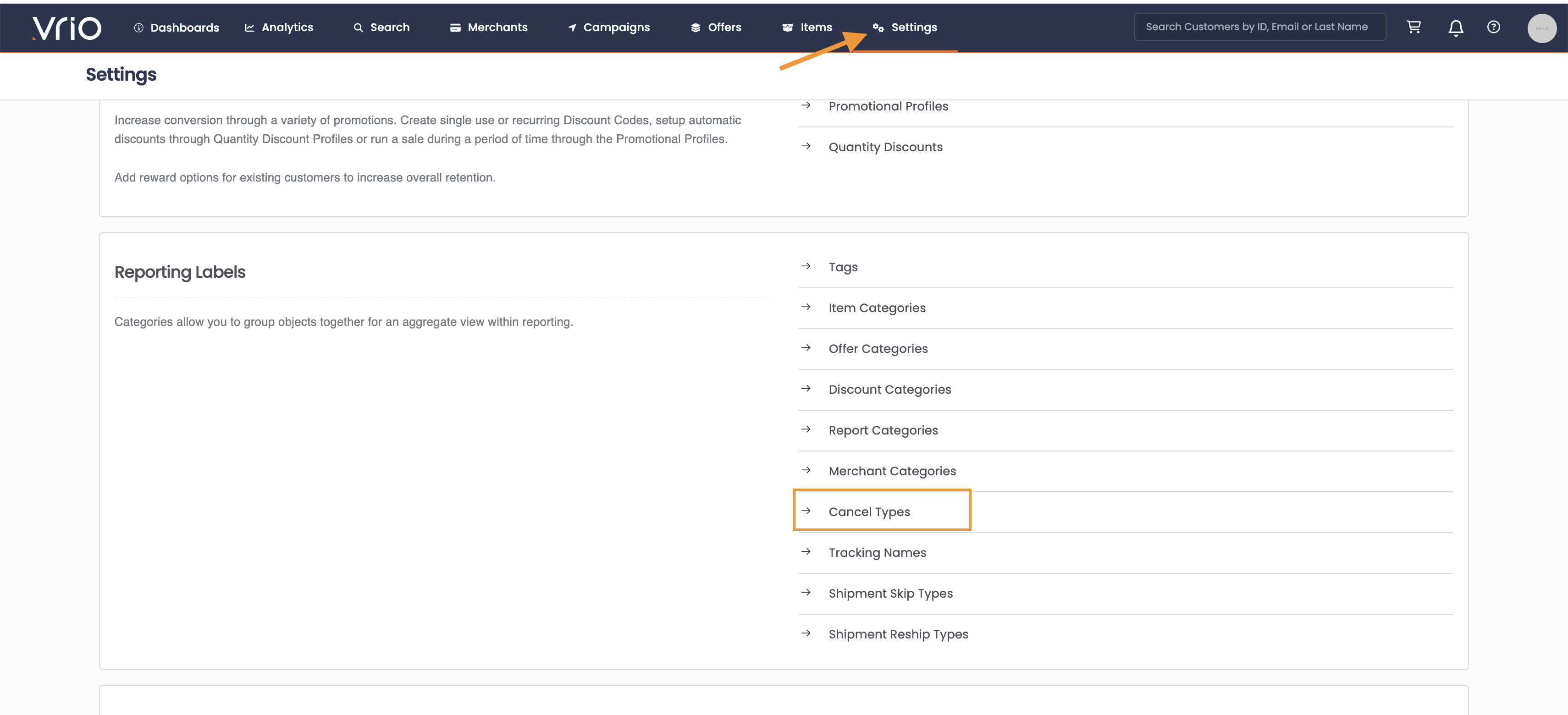Click the arrow icon beside Offer Categories
Viewport: 1568px width, 715px height.
806,347
